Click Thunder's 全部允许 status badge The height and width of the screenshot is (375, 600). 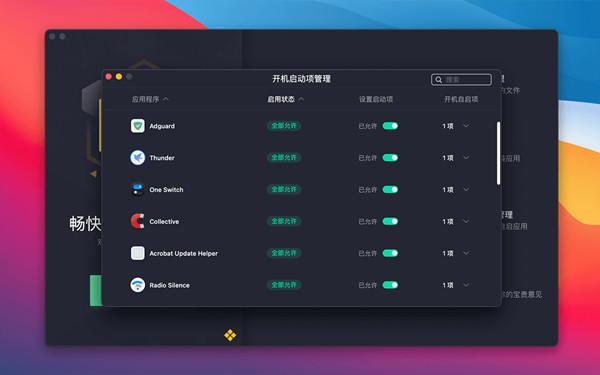(x=284, y=158)
